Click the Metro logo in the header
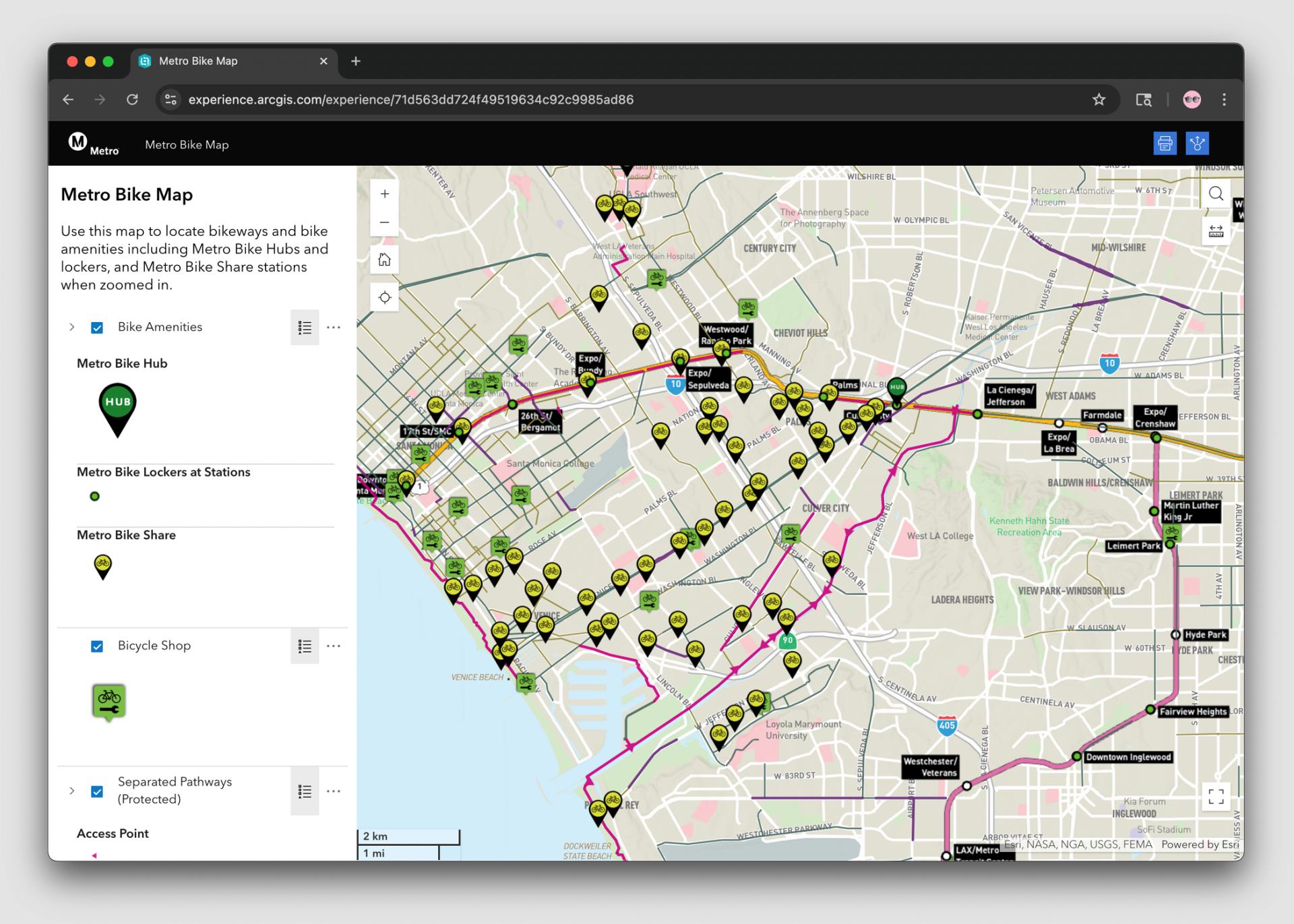 point(78,143)
